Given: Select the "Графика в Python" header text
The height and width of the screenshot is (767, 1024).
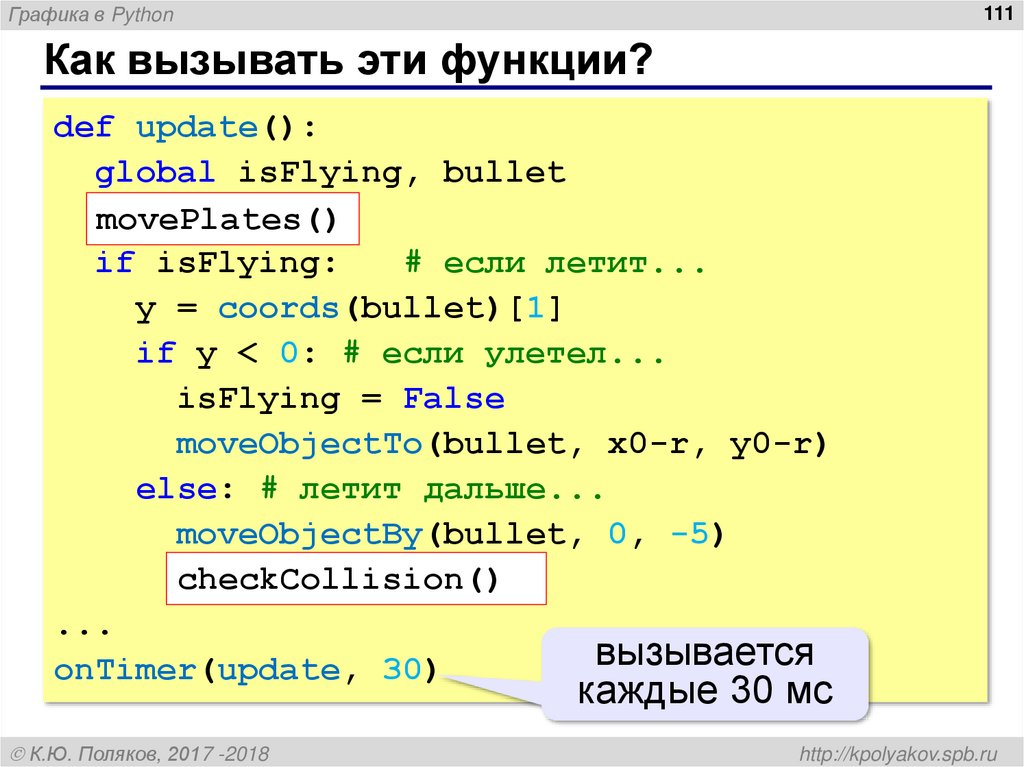Looking at the screenshot, I should click(91, 14).
